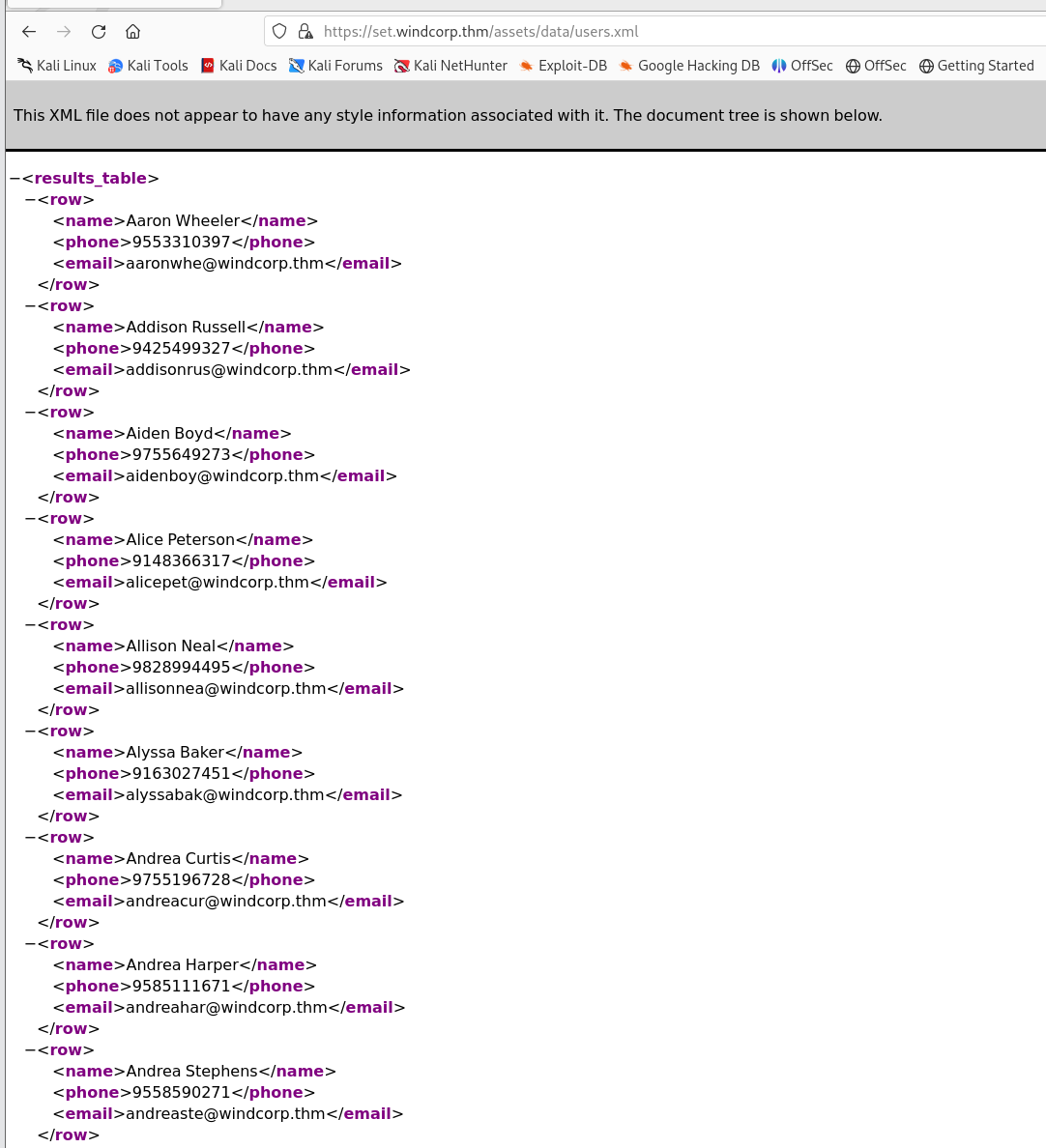Open the shield tracking protection icon
This screenshot has height=1148, width=1046.
tap(279, 32)
